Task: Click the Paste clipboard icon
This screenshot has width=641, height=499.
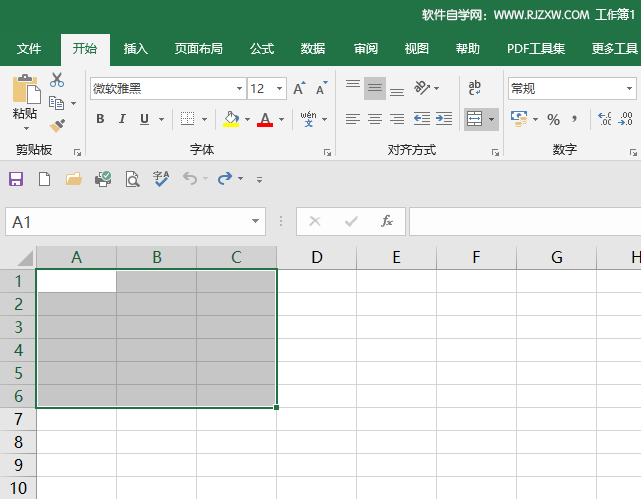Action: point(26,89)
